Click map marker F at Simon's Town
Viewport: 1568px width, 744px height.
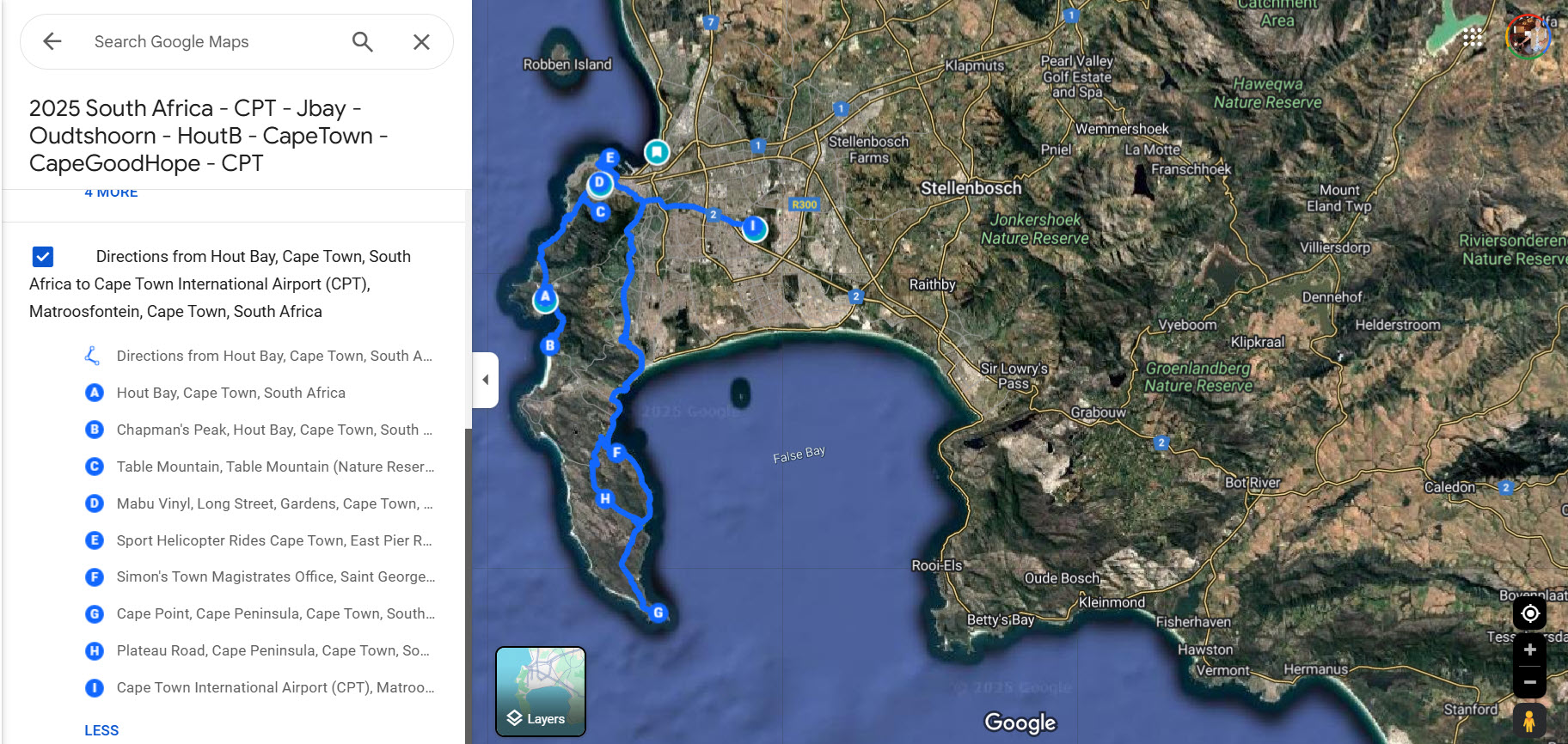coord(616,453)
